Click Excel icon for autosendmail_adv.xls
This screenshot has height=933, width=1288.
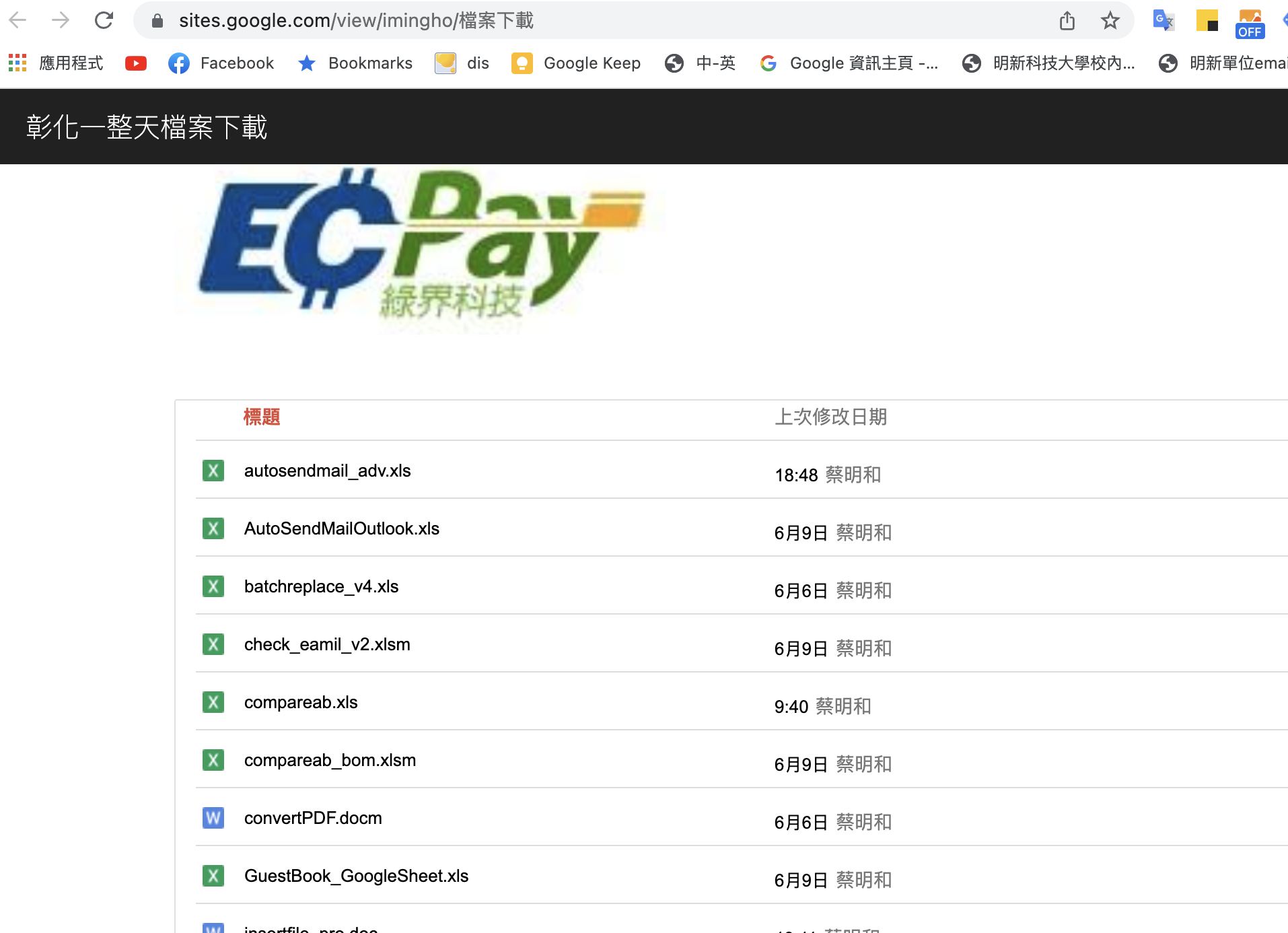(213, 471)
